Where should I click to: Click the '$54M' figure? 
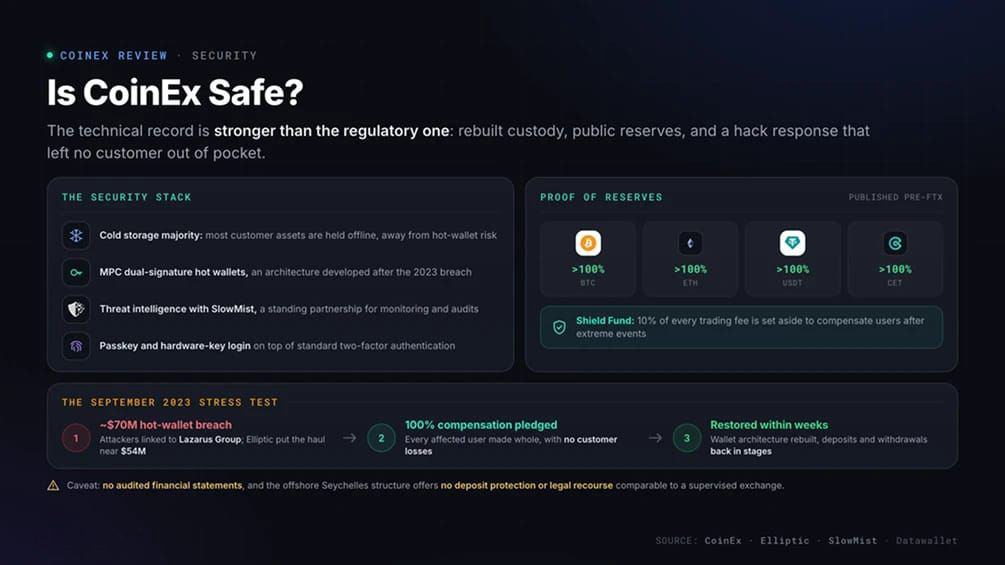(x=133, y=451)
